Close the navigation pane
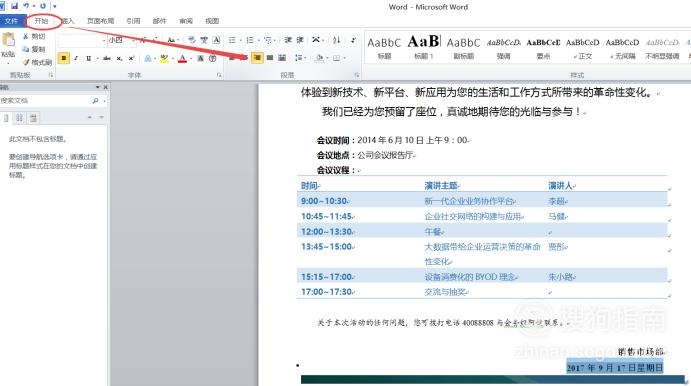This screenshot has height=386, width=691. [105, 87]
